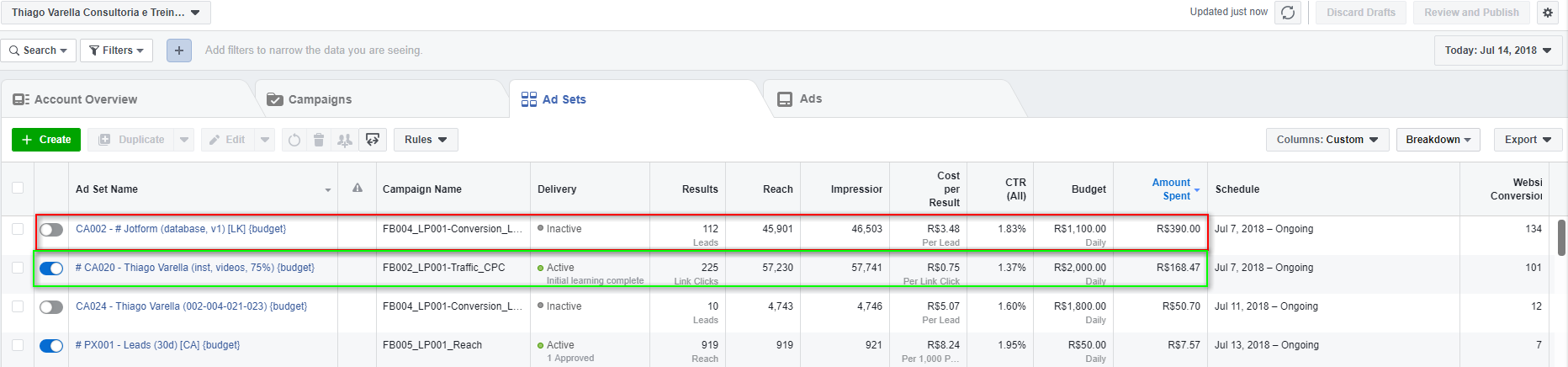
Task: Click the plus add-filter icon
Action: (178, 51)
